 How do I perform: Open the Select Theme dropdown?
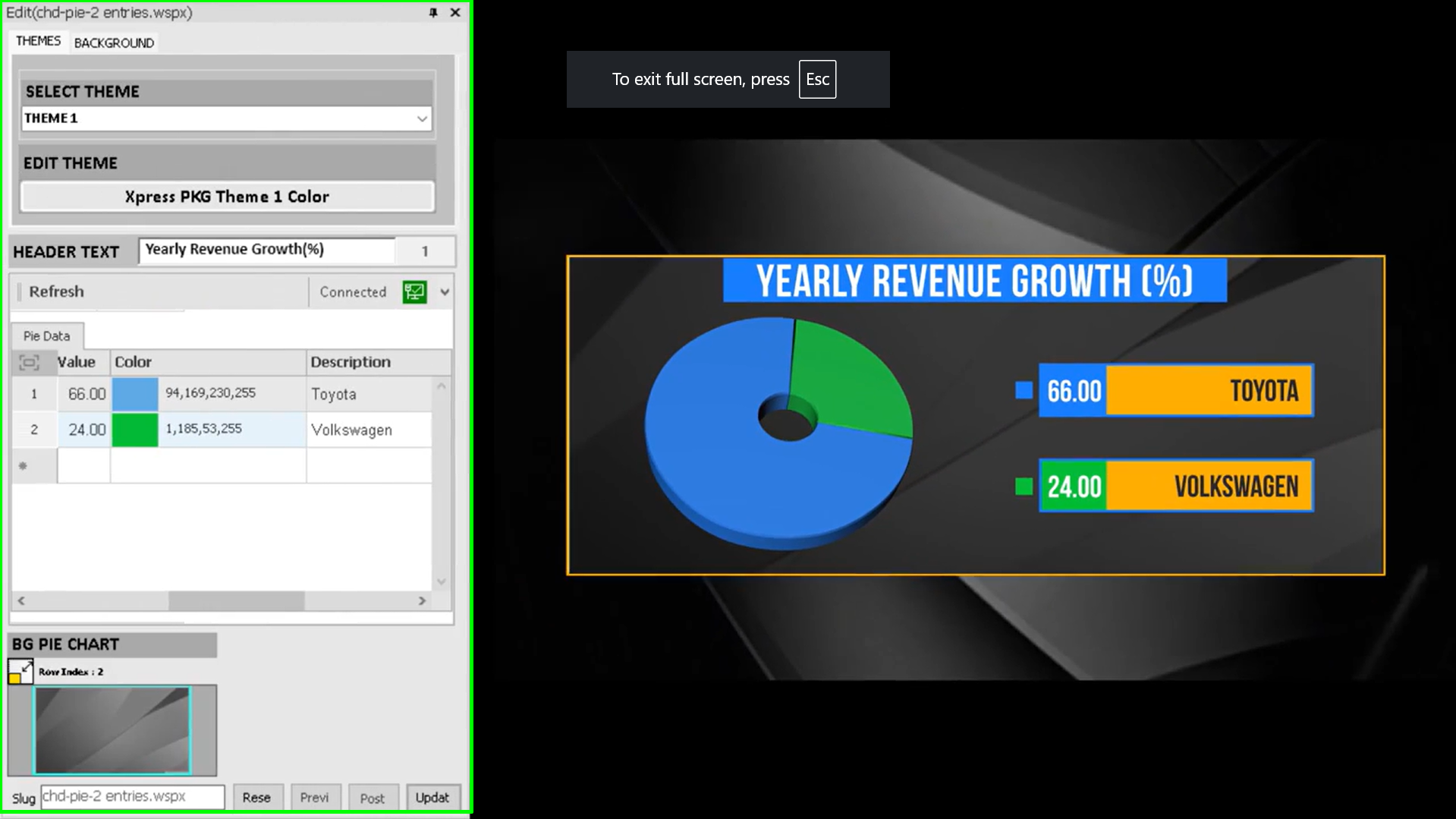click(421, 118)
